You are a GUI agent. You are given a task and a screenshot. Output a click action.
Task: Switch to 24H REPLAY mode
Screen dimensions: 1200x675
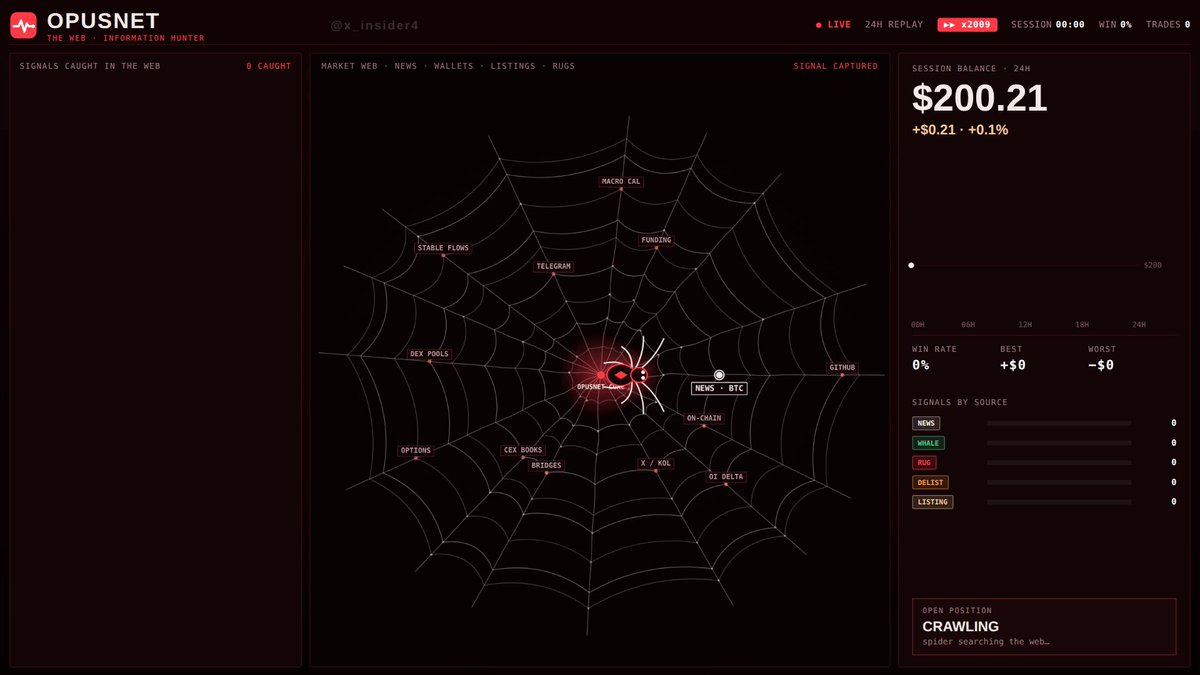(x=894, y=24)
